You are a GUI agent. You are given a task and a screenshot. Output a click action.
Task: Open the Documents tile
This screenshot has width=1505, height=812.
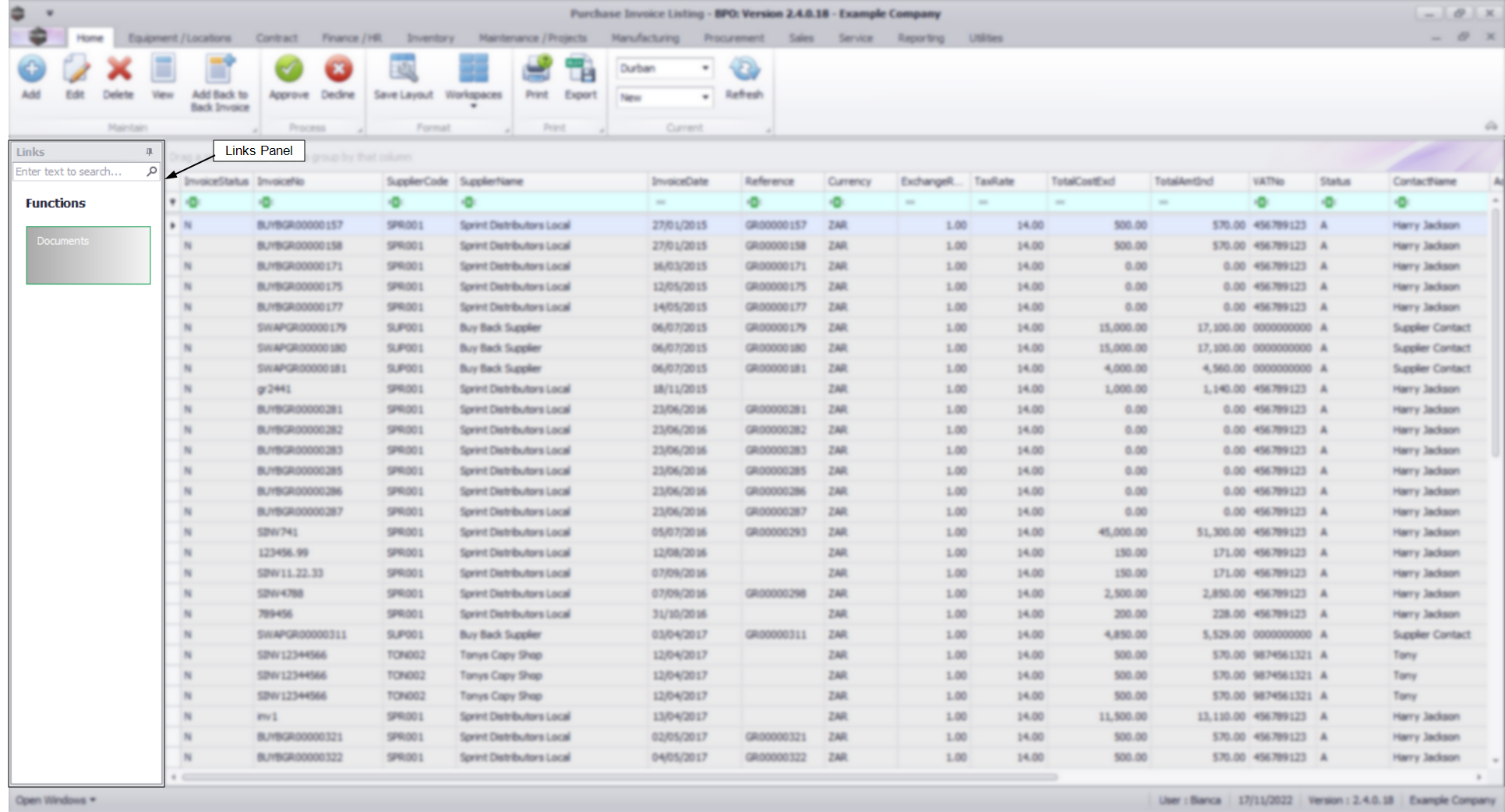[x=88, y=255]
